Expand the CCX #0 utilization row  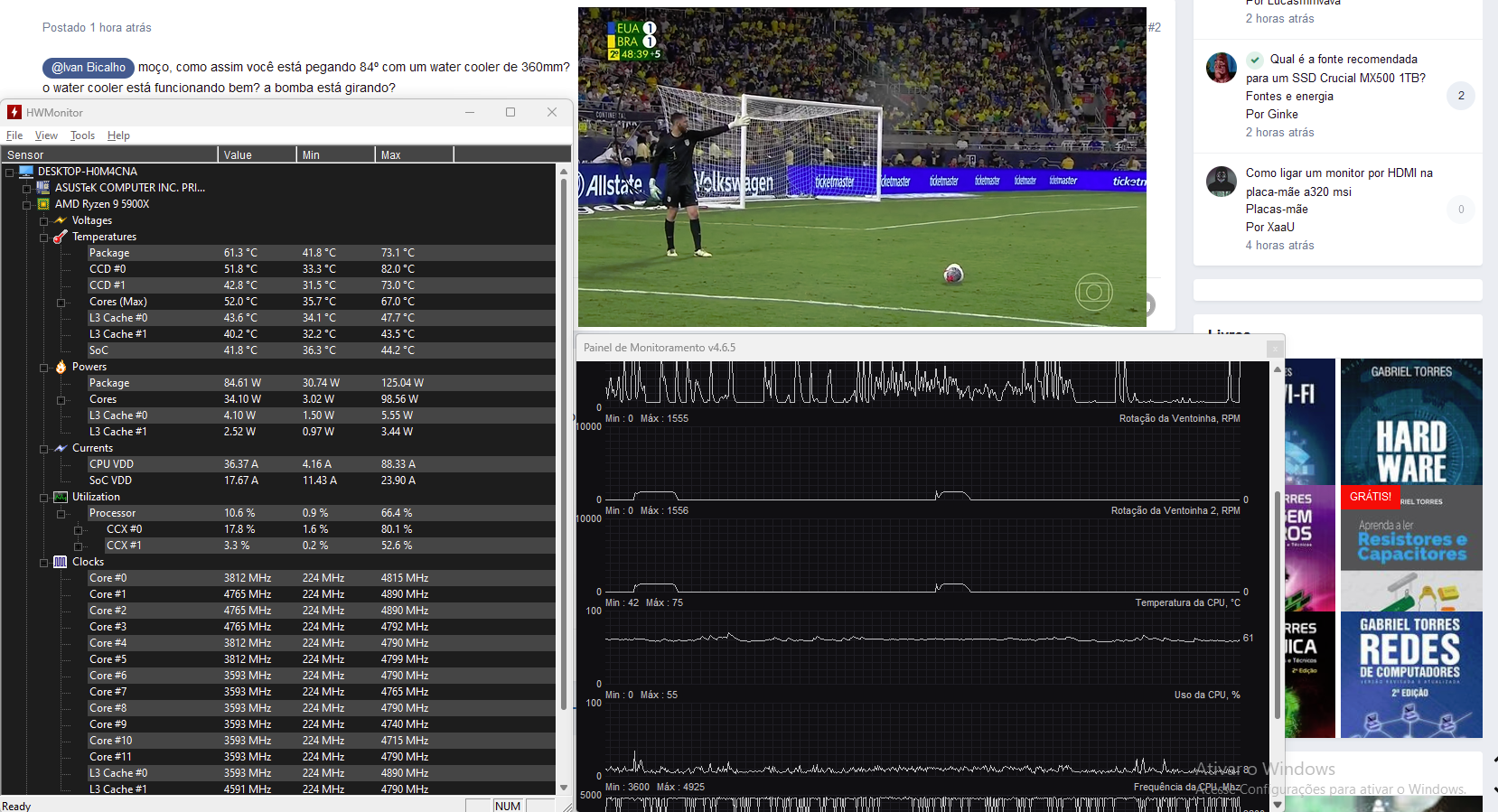78,529
